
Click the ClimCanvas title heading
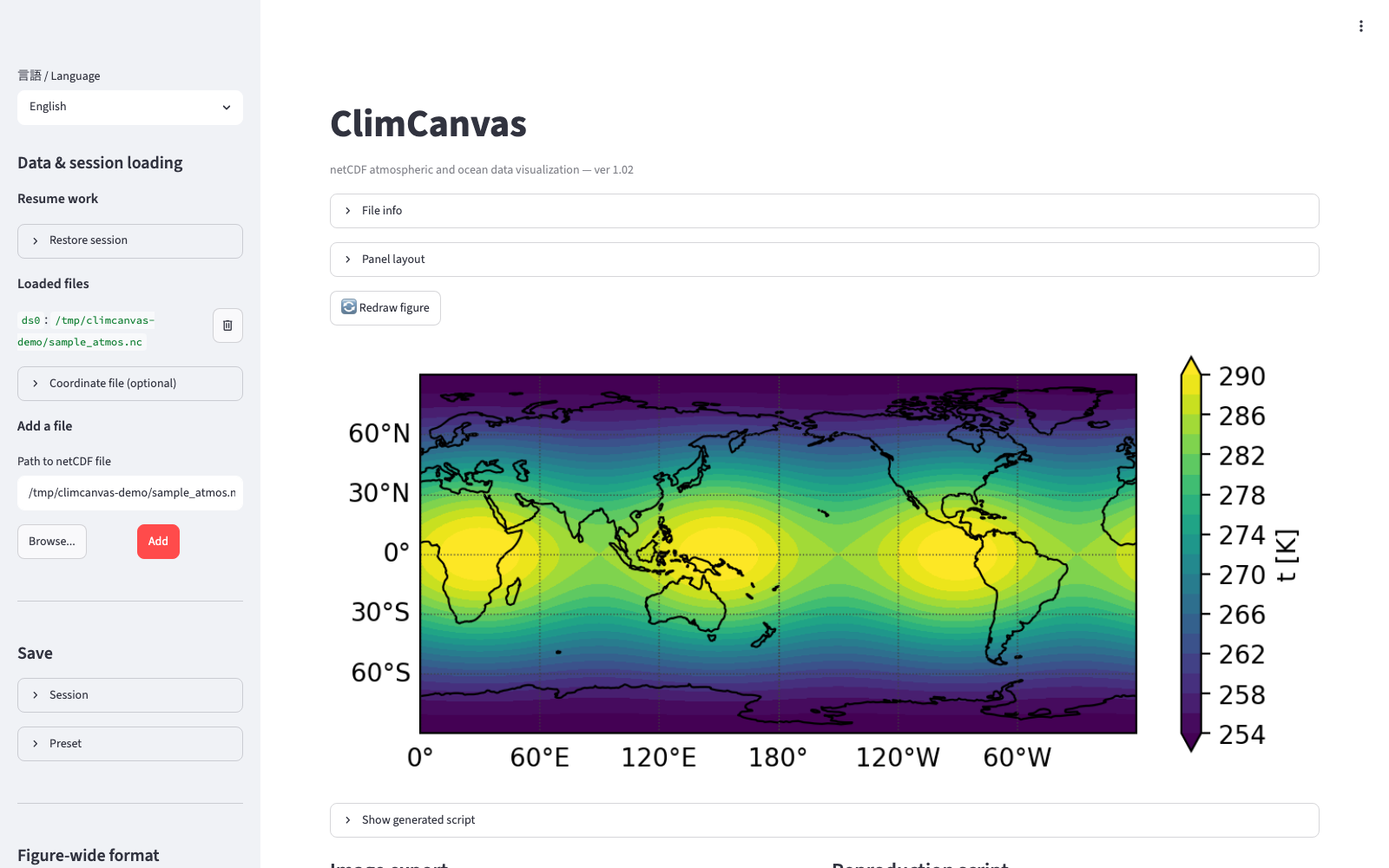click(428, 124)
